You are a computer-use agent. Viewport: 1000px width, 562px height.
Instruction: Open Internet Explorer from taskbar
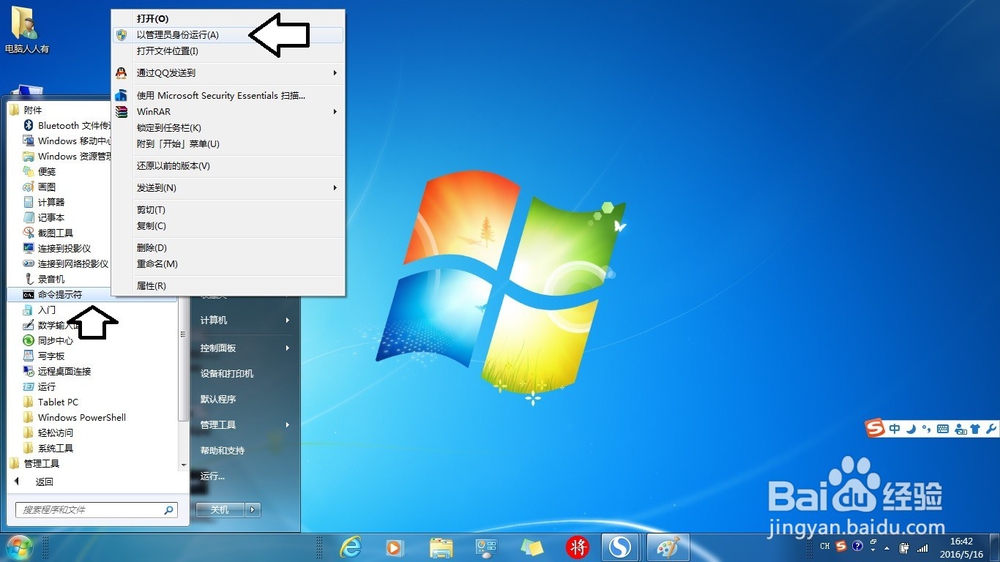click(x=350, y=547)
